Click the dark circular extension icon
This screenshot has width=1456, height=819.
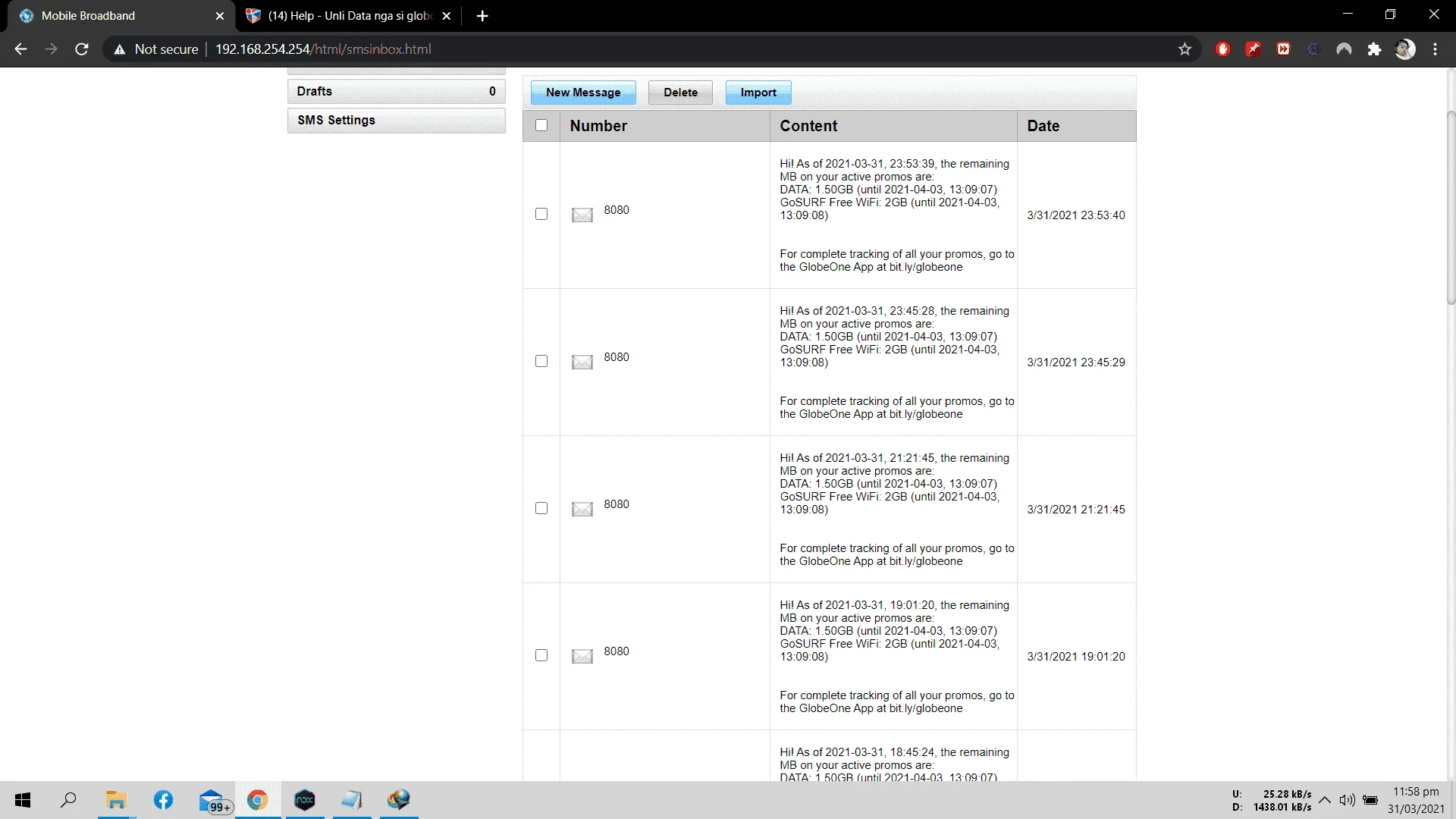pos(1313,49)
